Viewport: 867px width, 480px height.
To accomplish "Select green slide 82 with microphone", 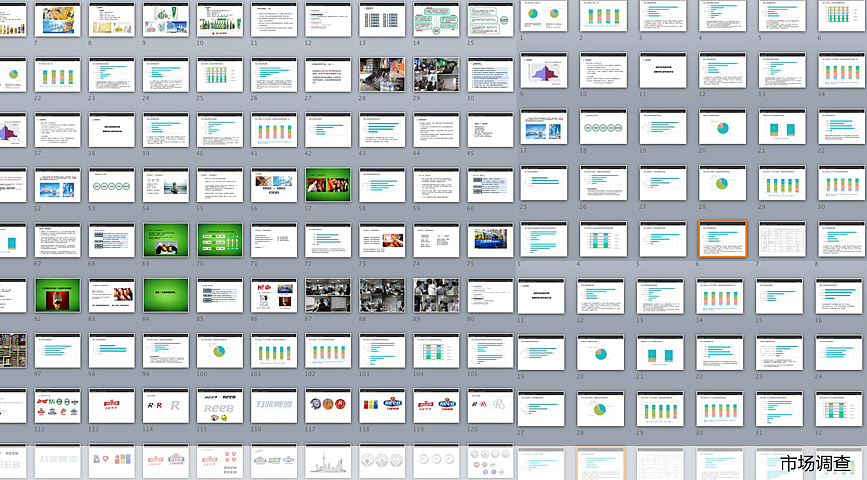I will 57,296.
